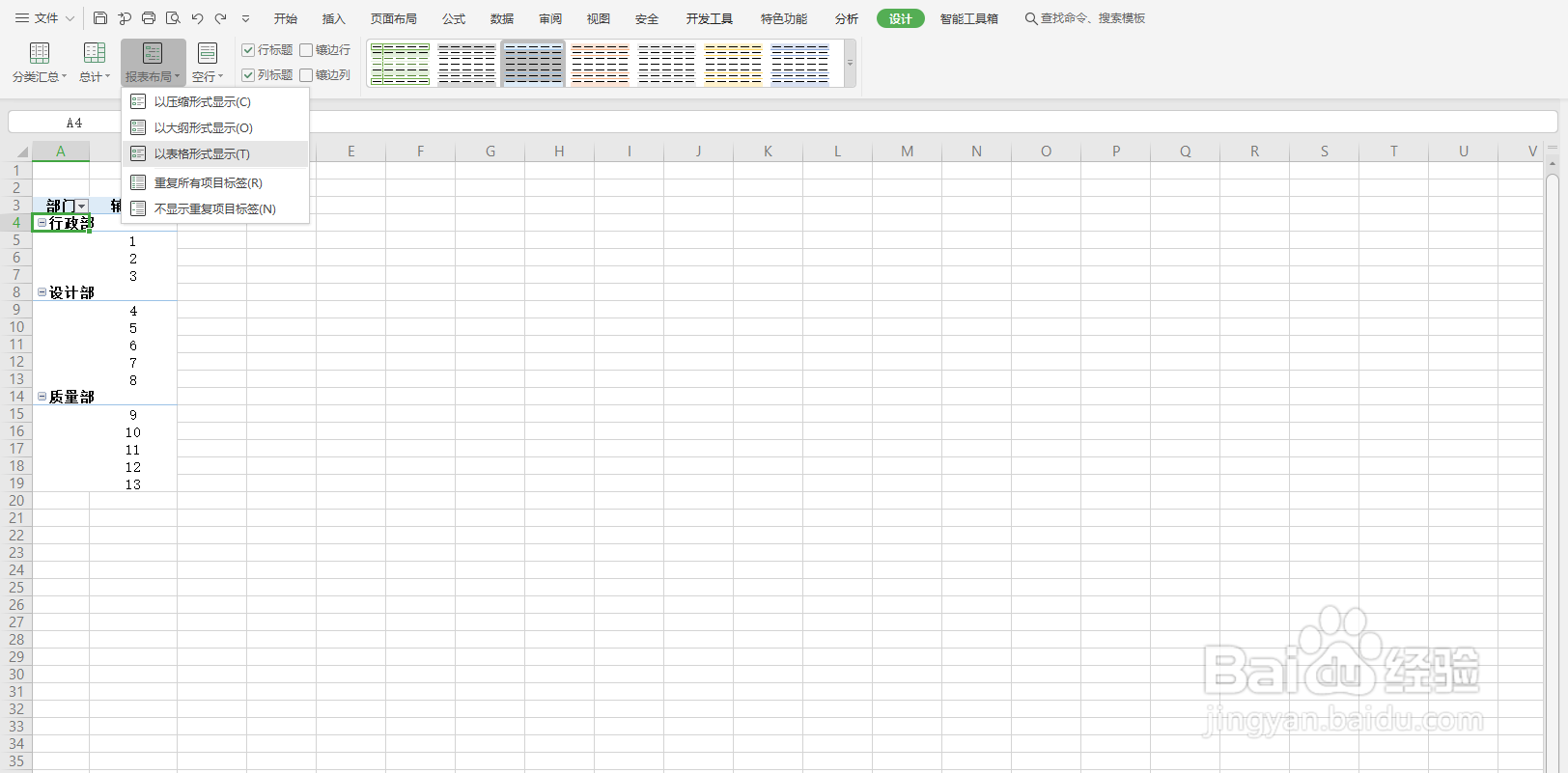Apply the green pivot table style
This screenshot has height=773, width=1568.
pos(400,64)
